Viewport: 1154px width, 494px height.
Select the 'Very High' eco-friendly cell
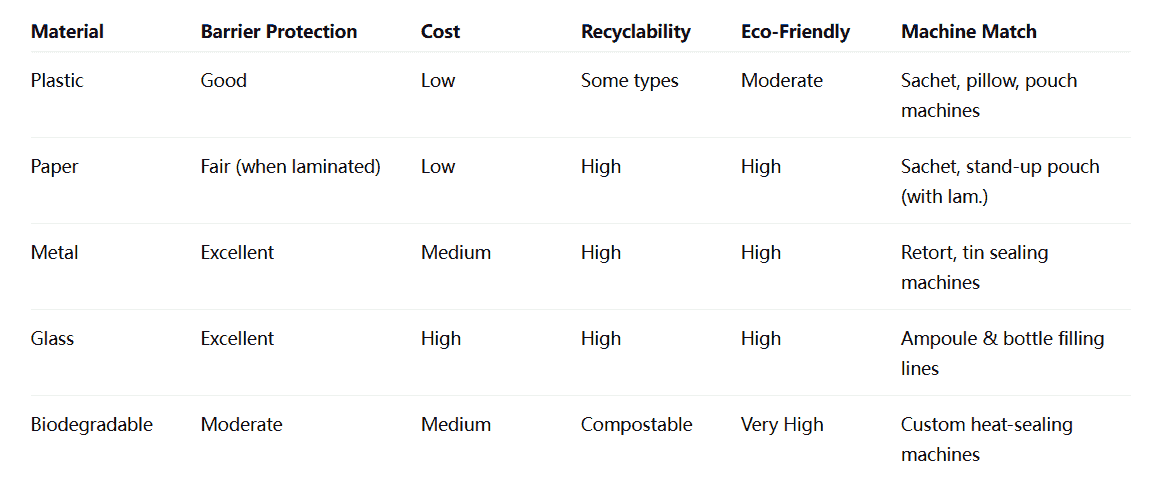click(x=782, y=425)
